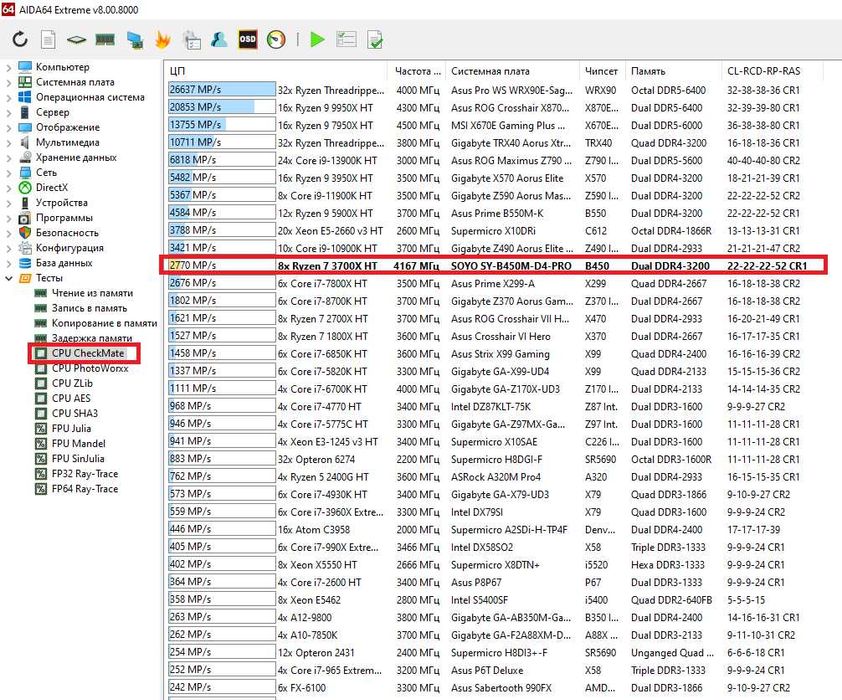
Task: Select Сеть in the tree
Action: [46, 172]
